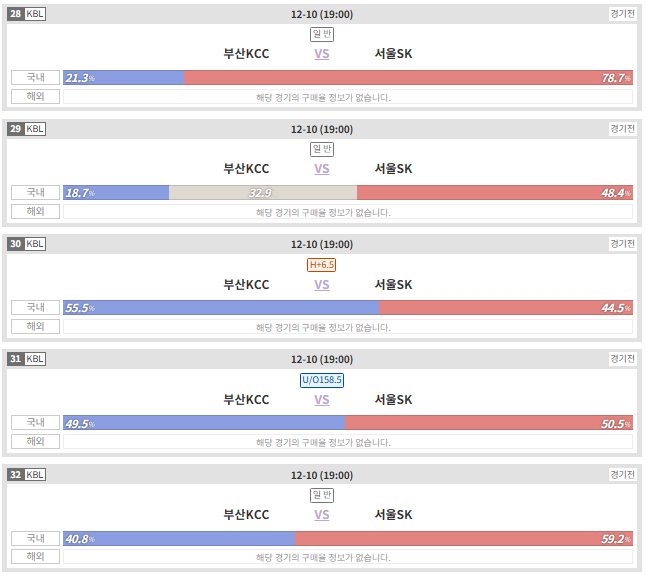646x580 pixels.
Task: Click the 일반 badge in match 28
Action: tap(322, 34)
